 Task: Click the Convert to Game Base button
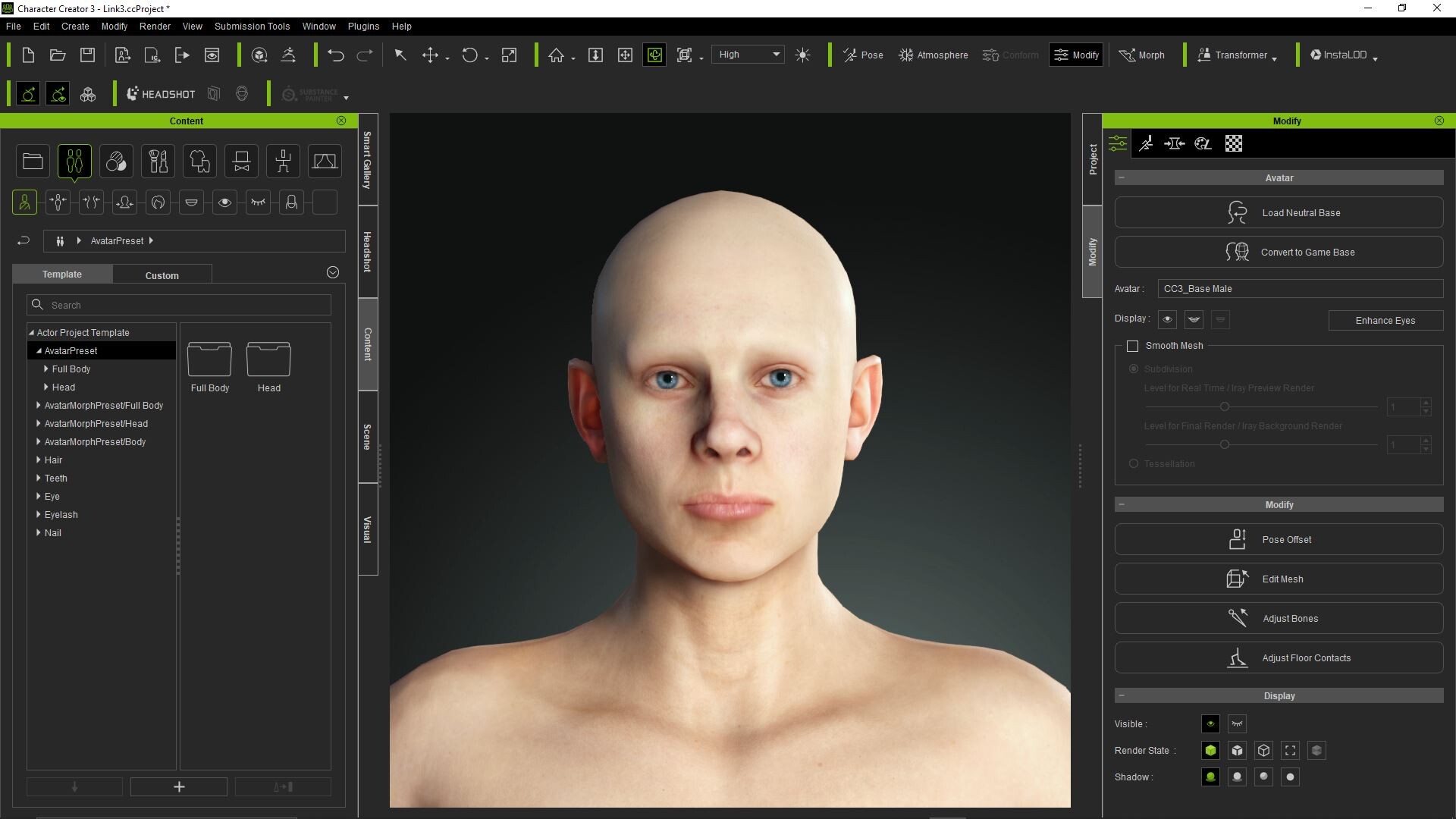[1279, 252]
